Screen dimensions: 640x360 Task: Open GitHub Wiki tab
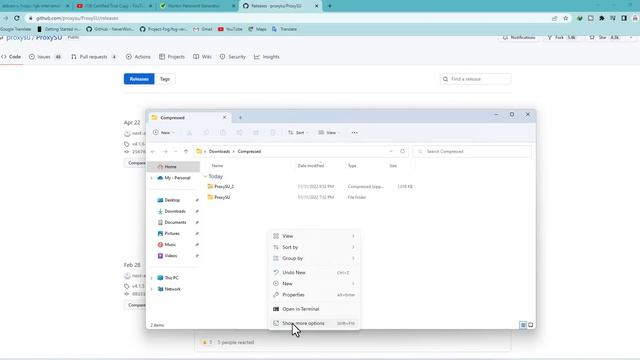[x=202, y=57]
